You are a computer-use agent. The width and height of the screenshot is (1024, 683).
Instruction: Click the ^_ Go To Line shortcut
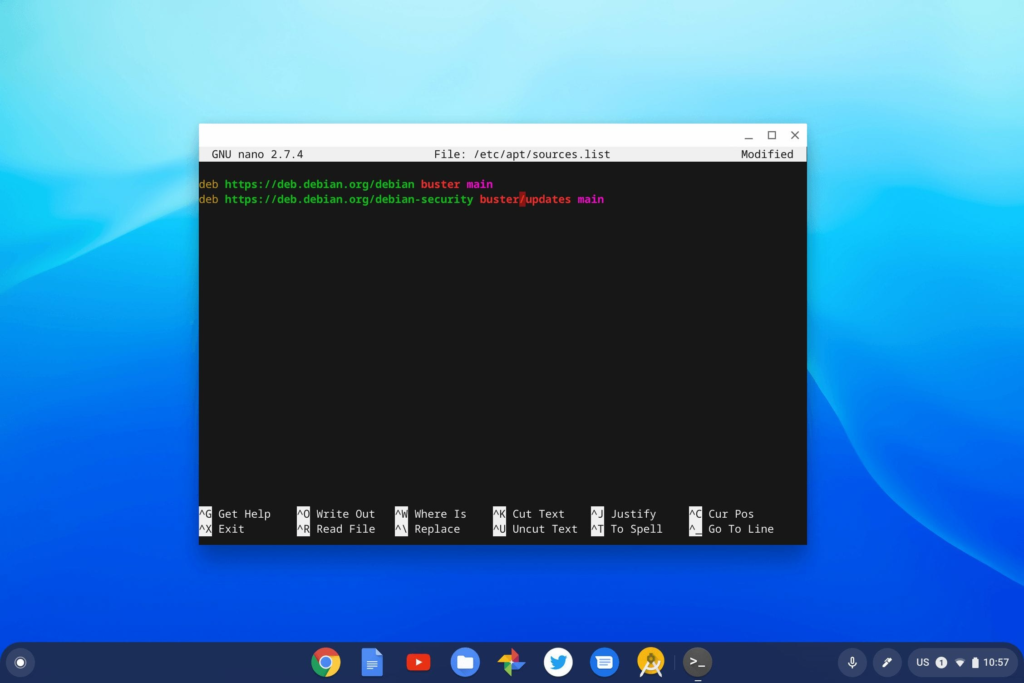point(731,529)
